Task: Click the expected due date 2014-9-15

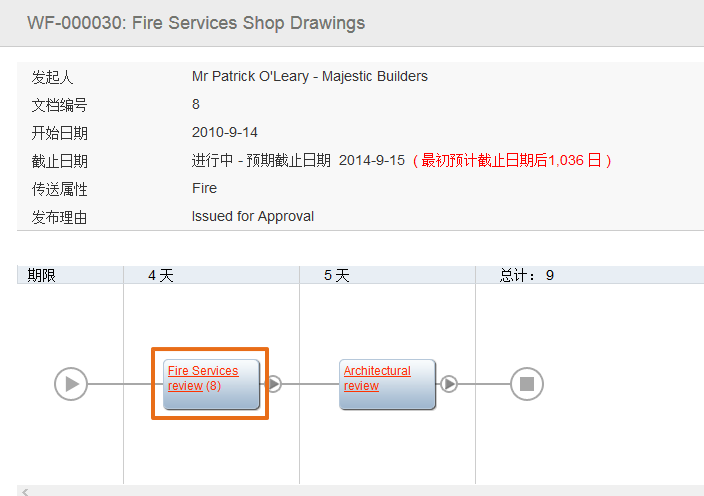Action: (x=372, y=160)
